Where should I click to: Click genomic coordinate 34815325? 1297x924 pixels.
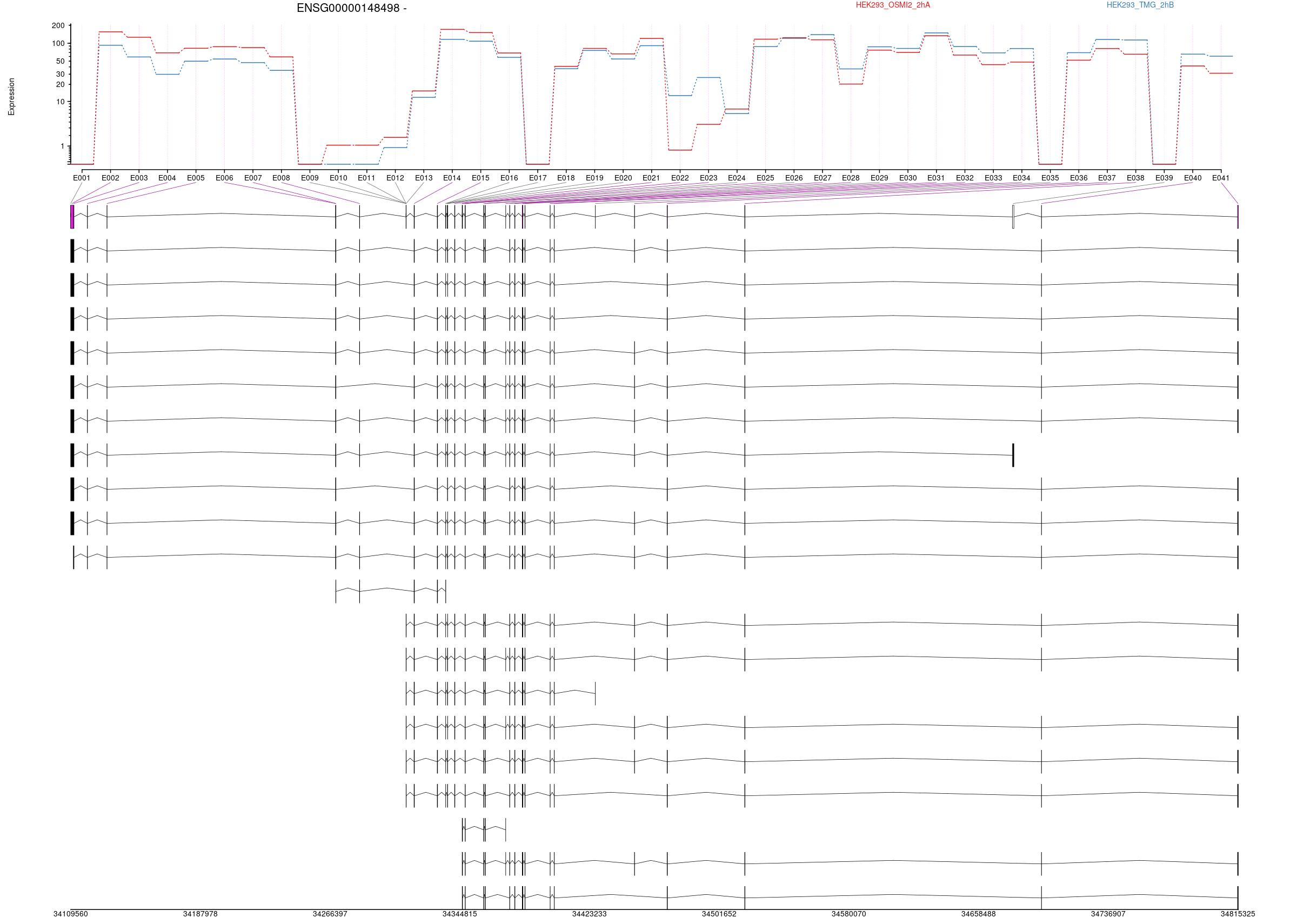1238,914
